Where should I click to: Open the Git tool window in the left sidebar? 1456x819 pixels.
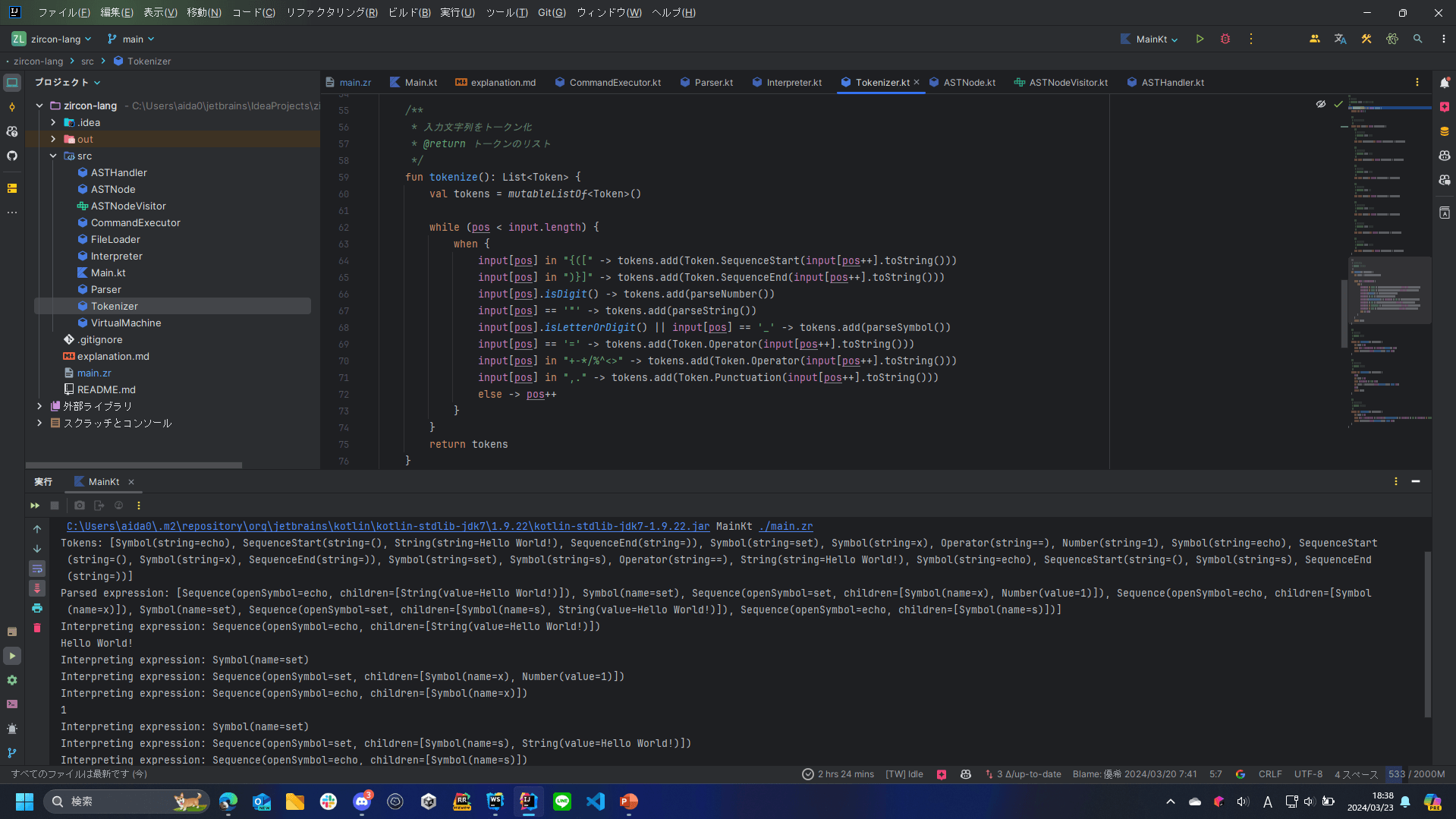pos(12,753)
